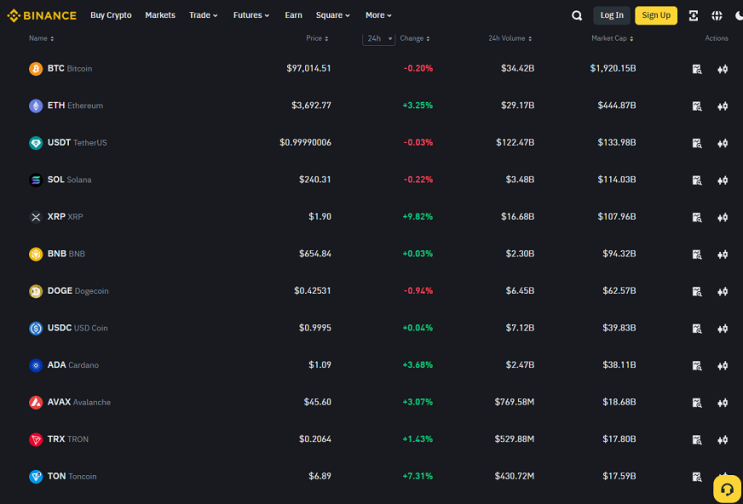Select DOGE change value -0.94%

point(418,291)
